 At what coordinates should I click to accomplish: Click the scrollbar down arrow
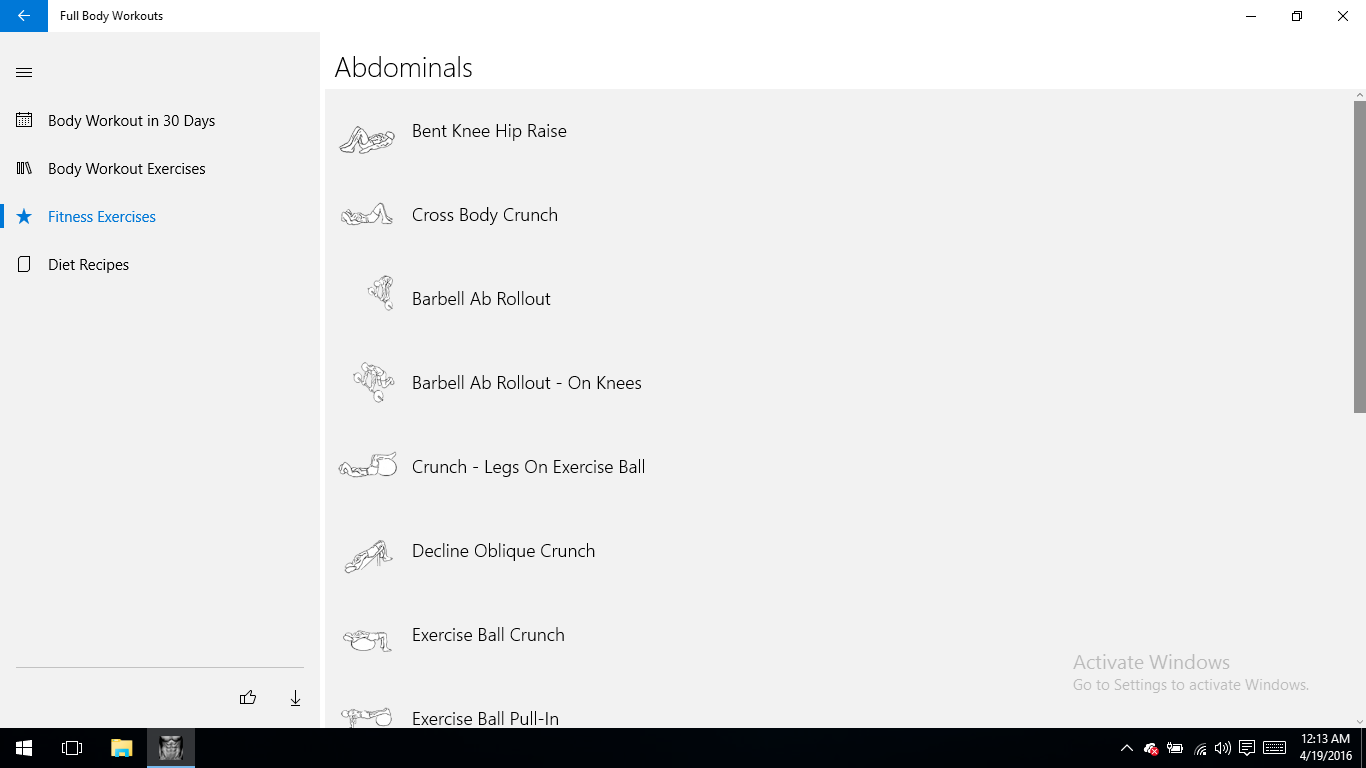coord(1359,721)
